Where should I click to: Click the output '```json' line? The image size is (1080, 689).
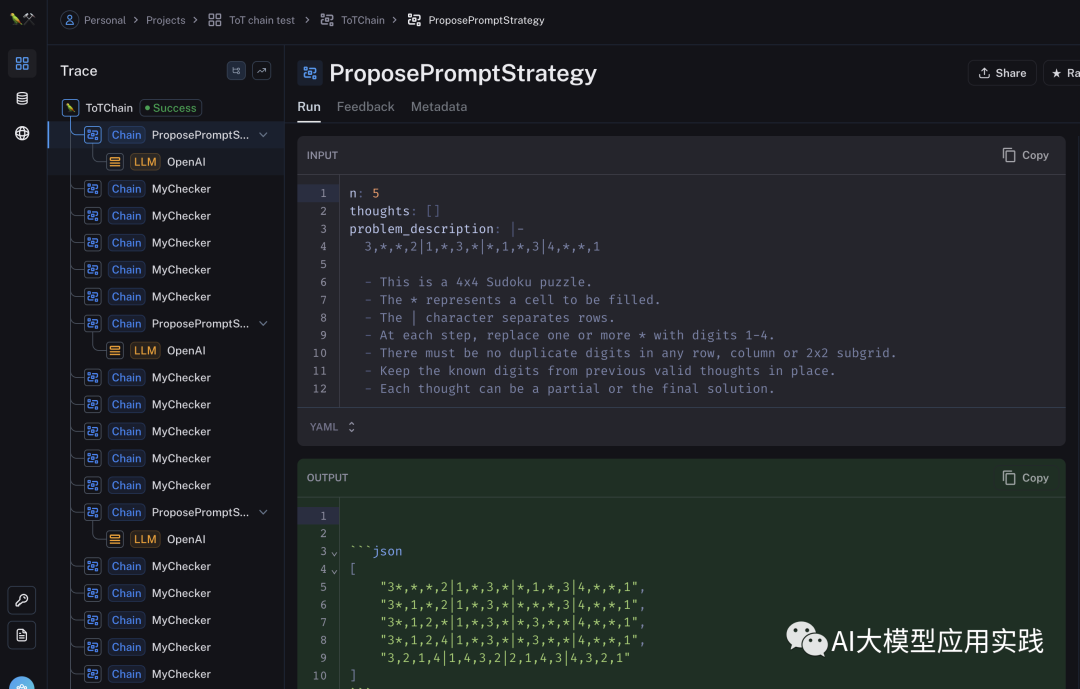coord(376,551)
